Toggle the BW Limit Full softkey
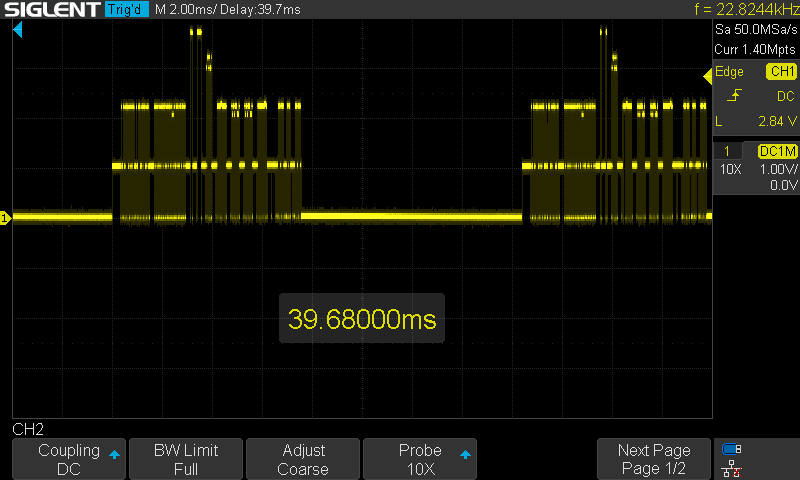Viewport: 800px width, 480px height. point(186,459)
